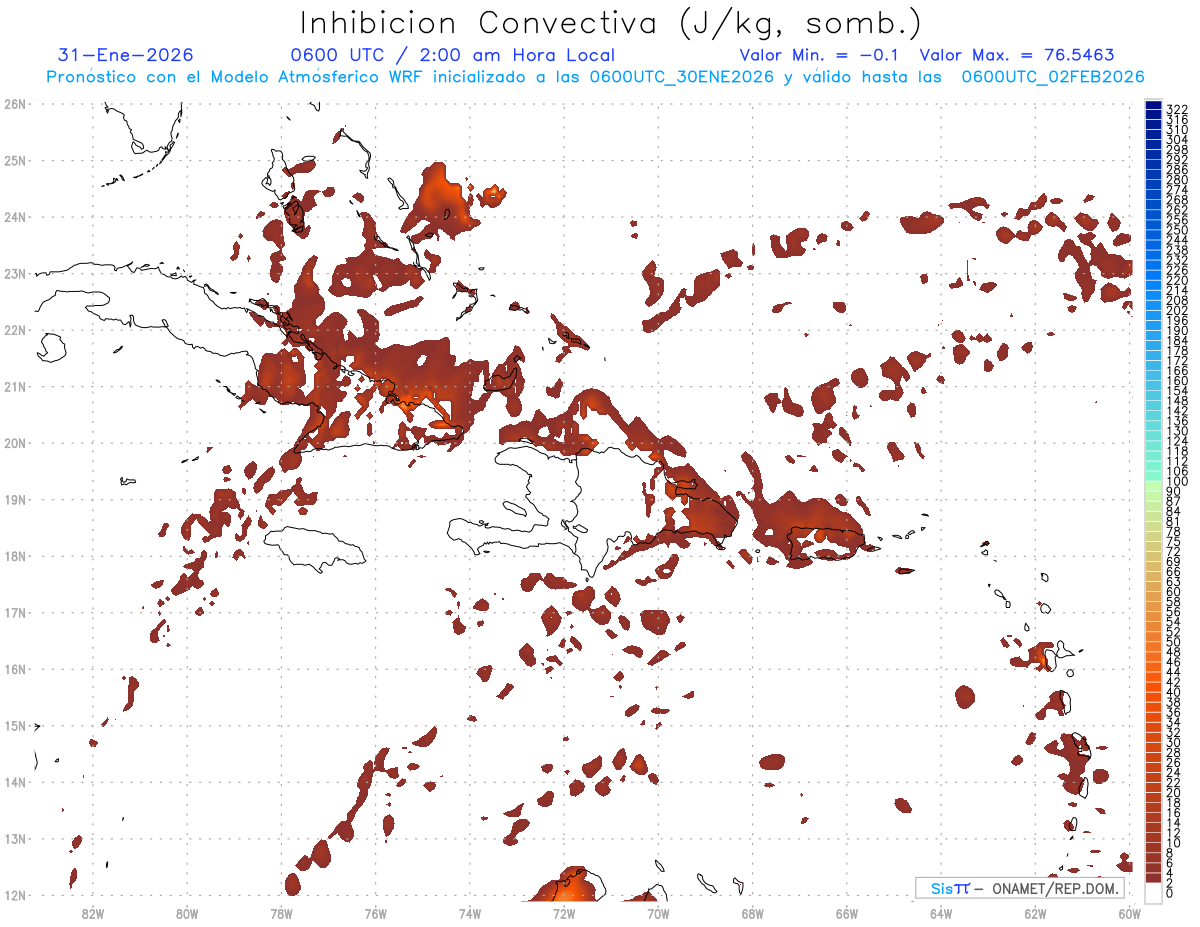
Task: Click the 12N latitude label
Action: point(14,895)
